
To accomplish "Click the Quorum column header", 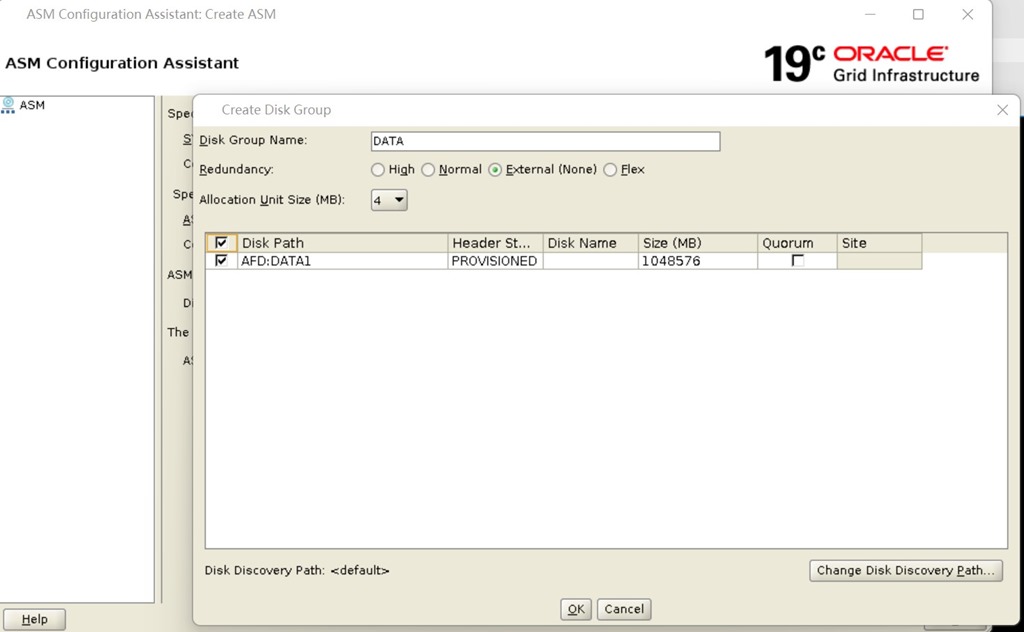I will (797, 243).
